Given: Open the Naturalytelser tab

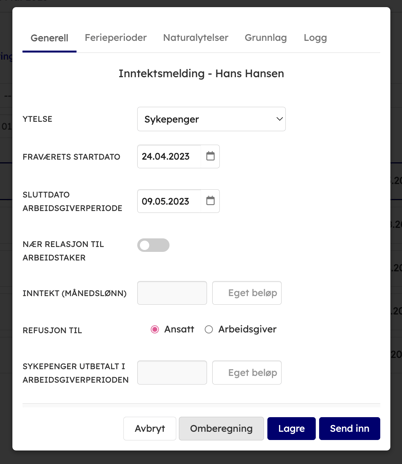Looking at the screenshot, I should coord(196,38).
